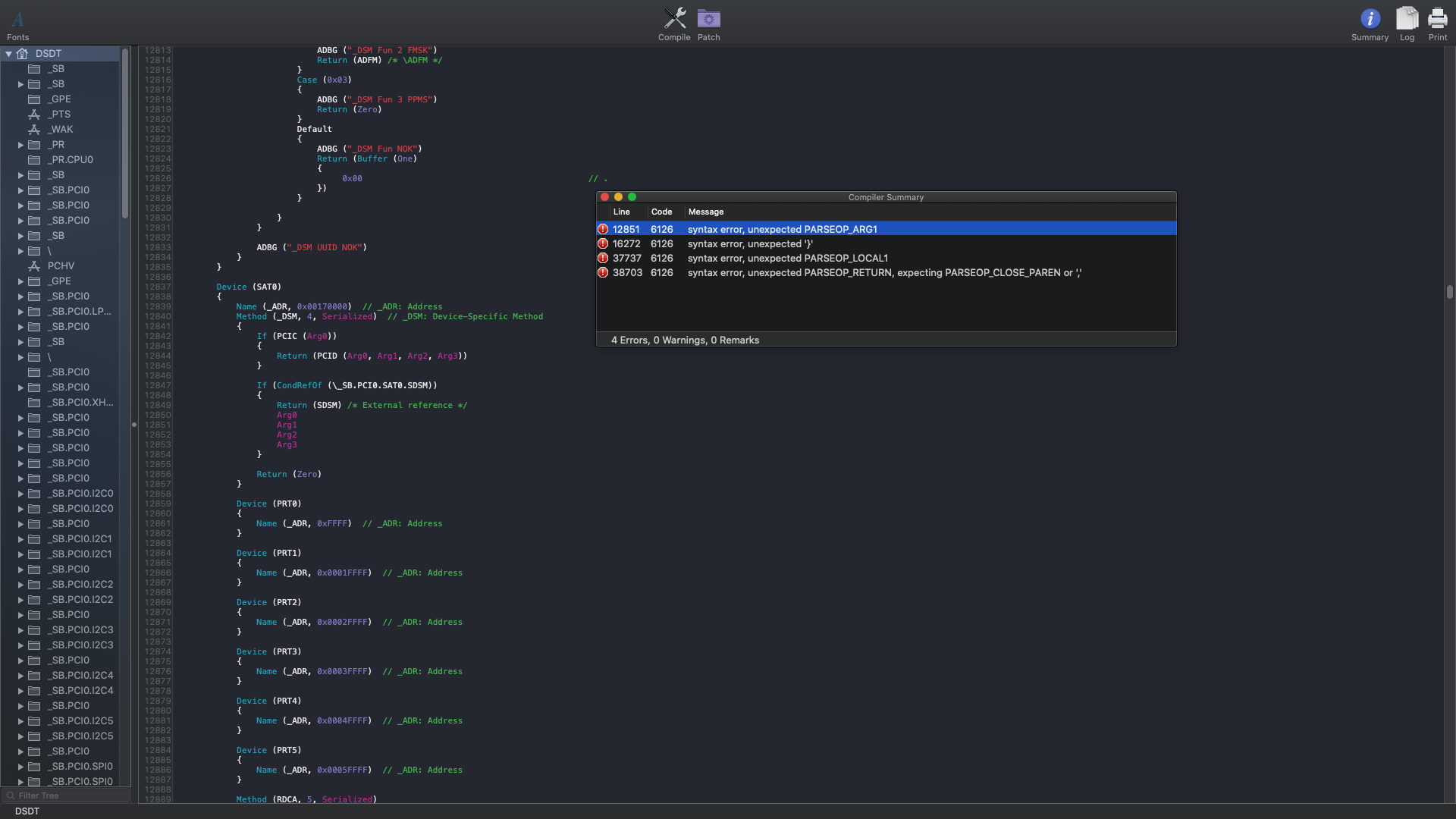The image size is (1456, 819).
Task: Expand the _SB.PCI0.LP... tree node
Action: pos(20,312)
